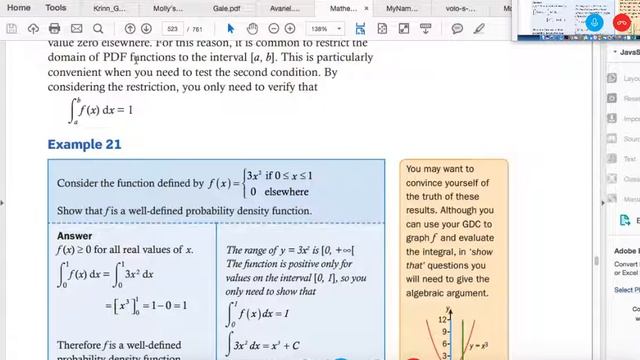Viewport: 640px width, 360px height.
Task: Print the document with the printer icon
Action: [x=54, y=29]
